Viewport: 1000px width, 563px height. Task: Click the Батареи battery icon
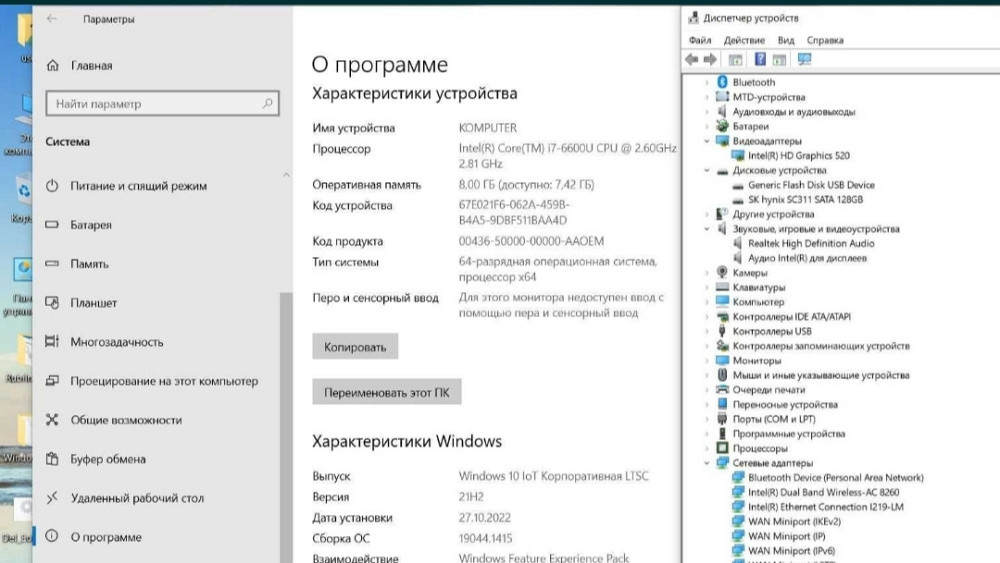tap(722, 126)
